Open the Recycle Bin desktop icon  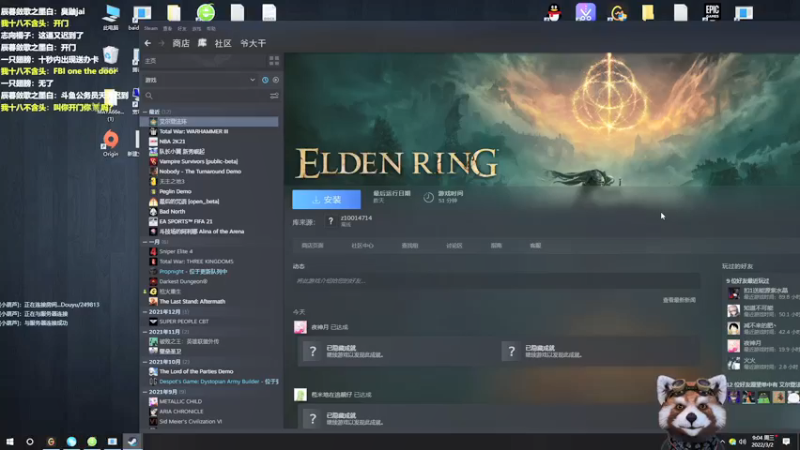(111, 55)
